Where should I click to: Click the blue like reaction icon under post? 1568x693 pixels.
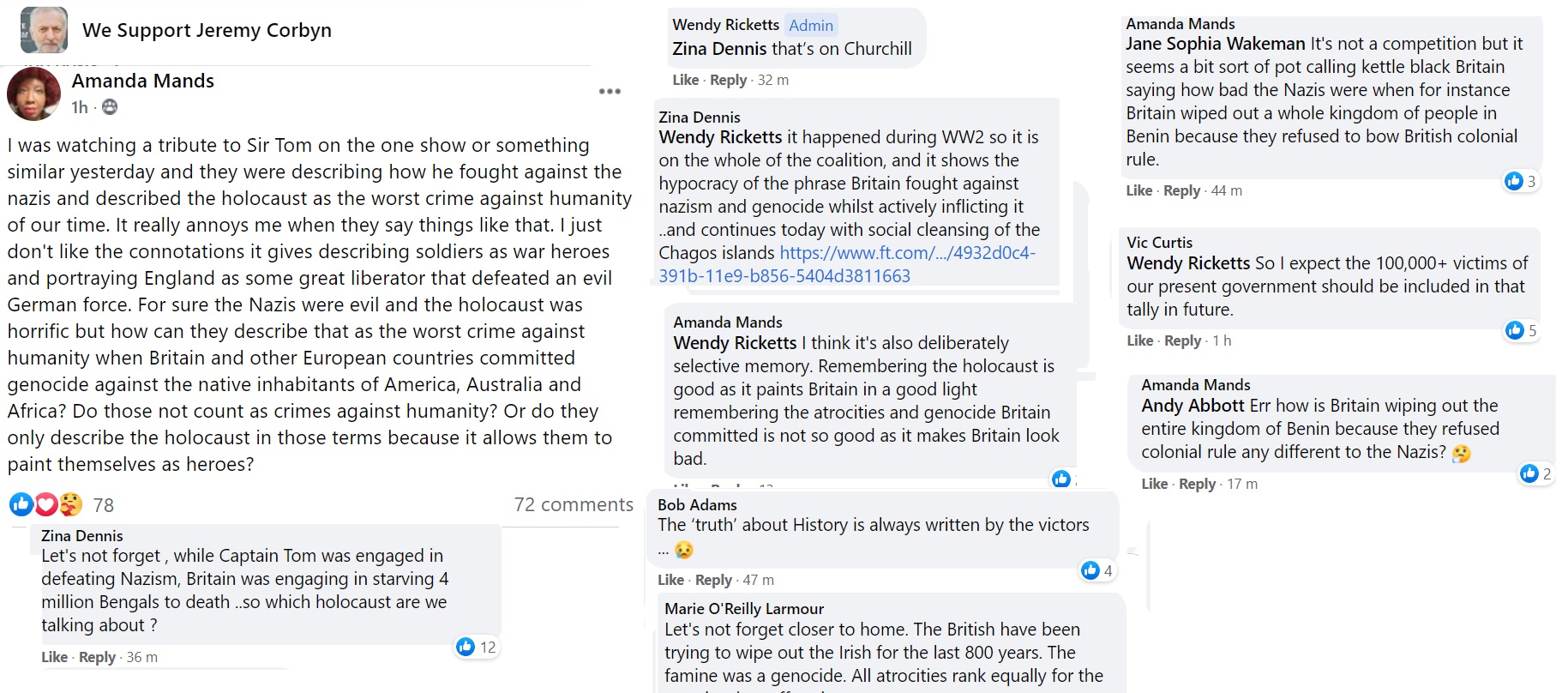(21, 504)
